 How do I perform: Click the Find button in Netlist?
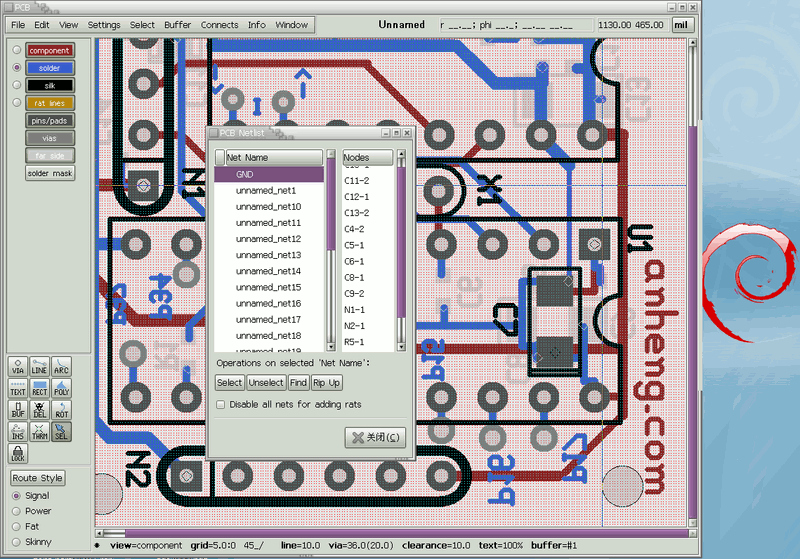pyautogui.click(x=298, y=383)
